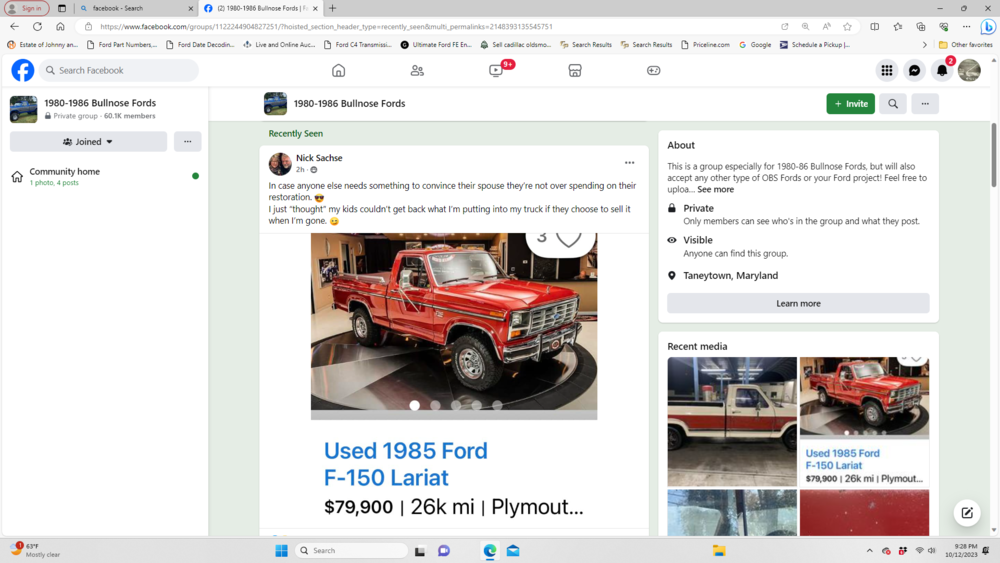Open the Facebook menu grid icon
The width and height of the screenshot is (1000, 563).
(x=887, y=70)
